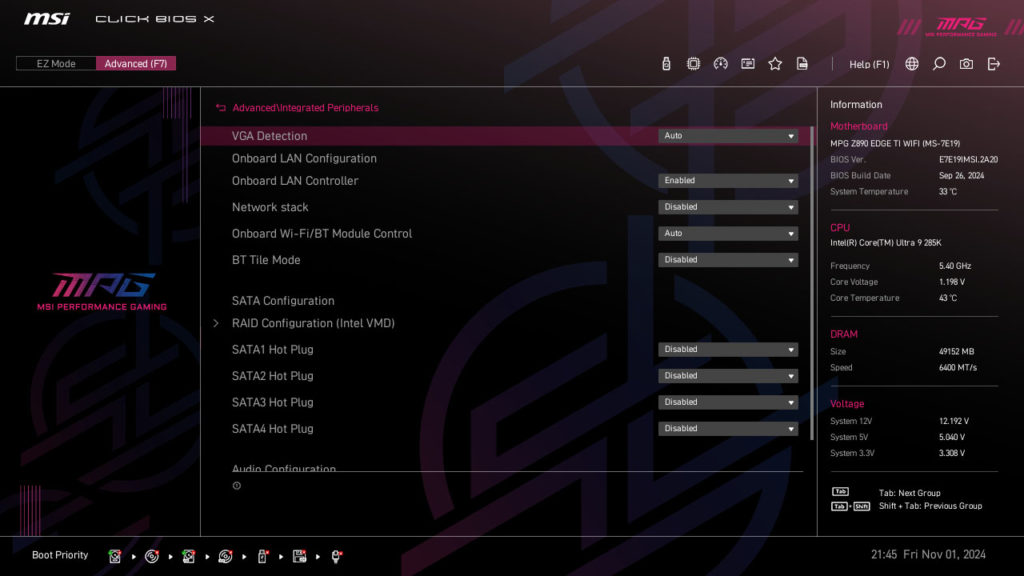1024x576 pixels.
Task: Change language via the globe icon
Action: [x=913, y=63]
